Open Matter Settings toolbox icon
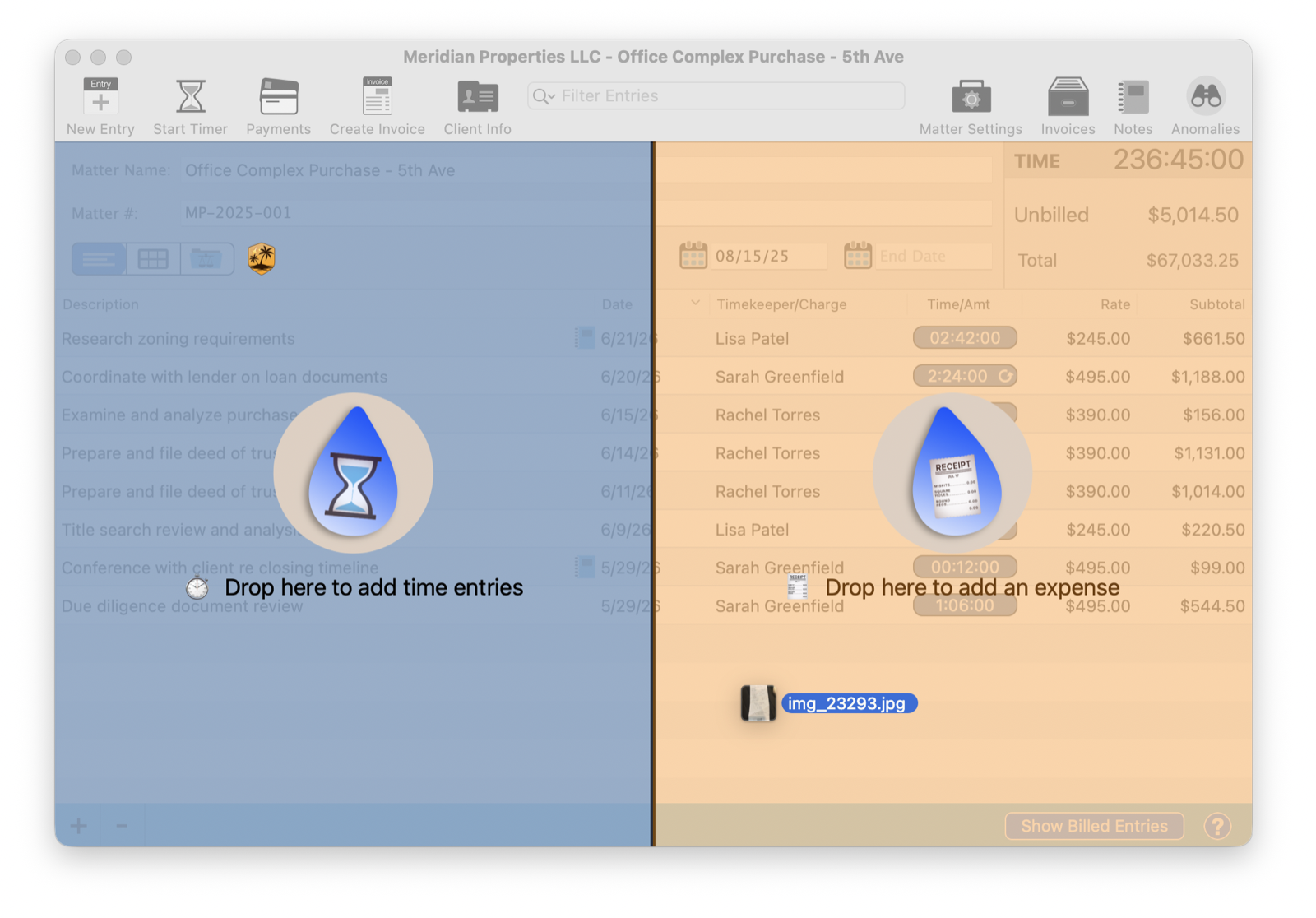This screenshot has height=918, width=1316. click(971, 96)
